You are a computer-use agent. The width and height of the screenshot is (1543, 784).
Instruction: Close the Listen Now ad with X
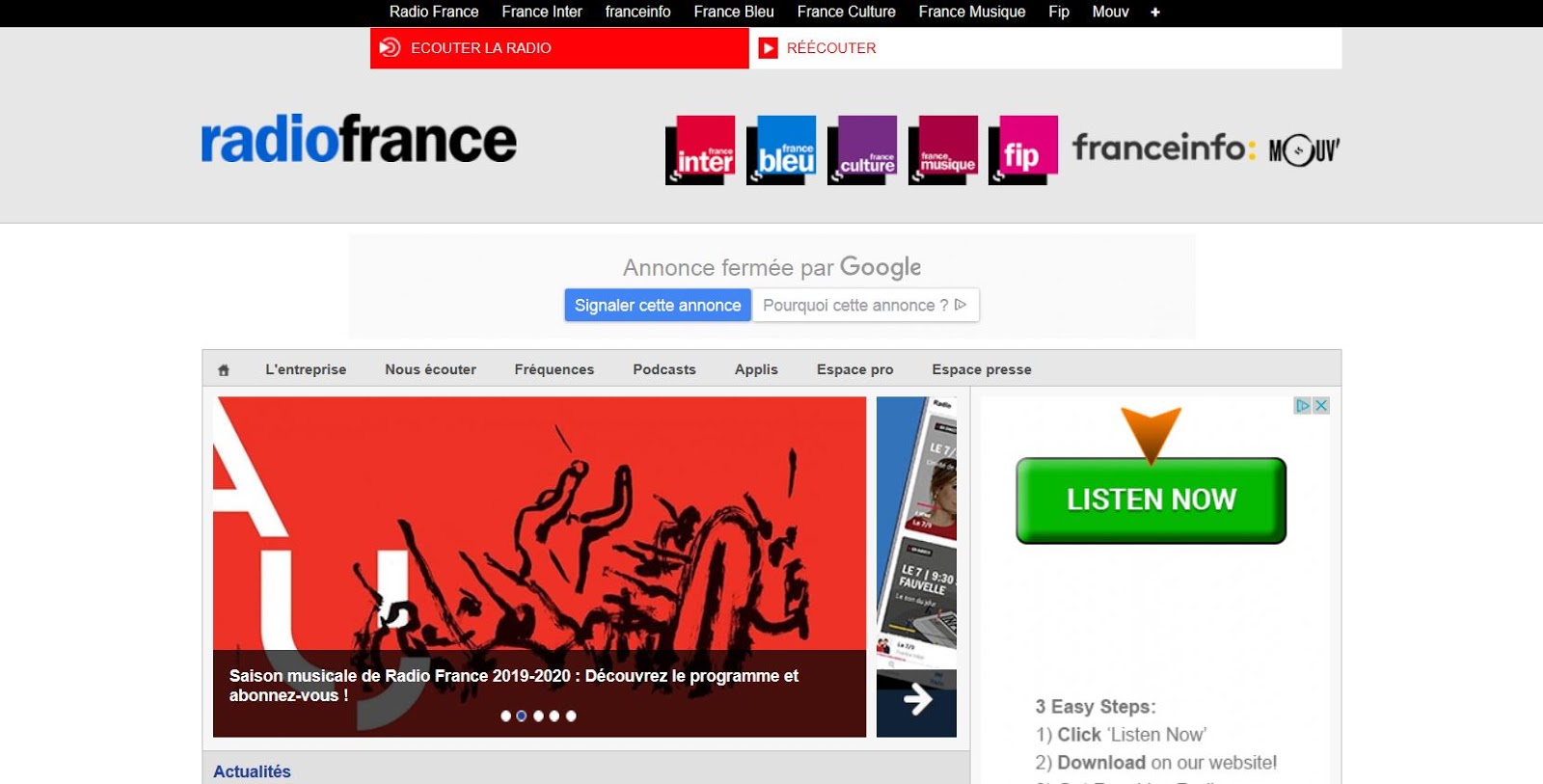pyautogui.click(x=1321, y=406)
